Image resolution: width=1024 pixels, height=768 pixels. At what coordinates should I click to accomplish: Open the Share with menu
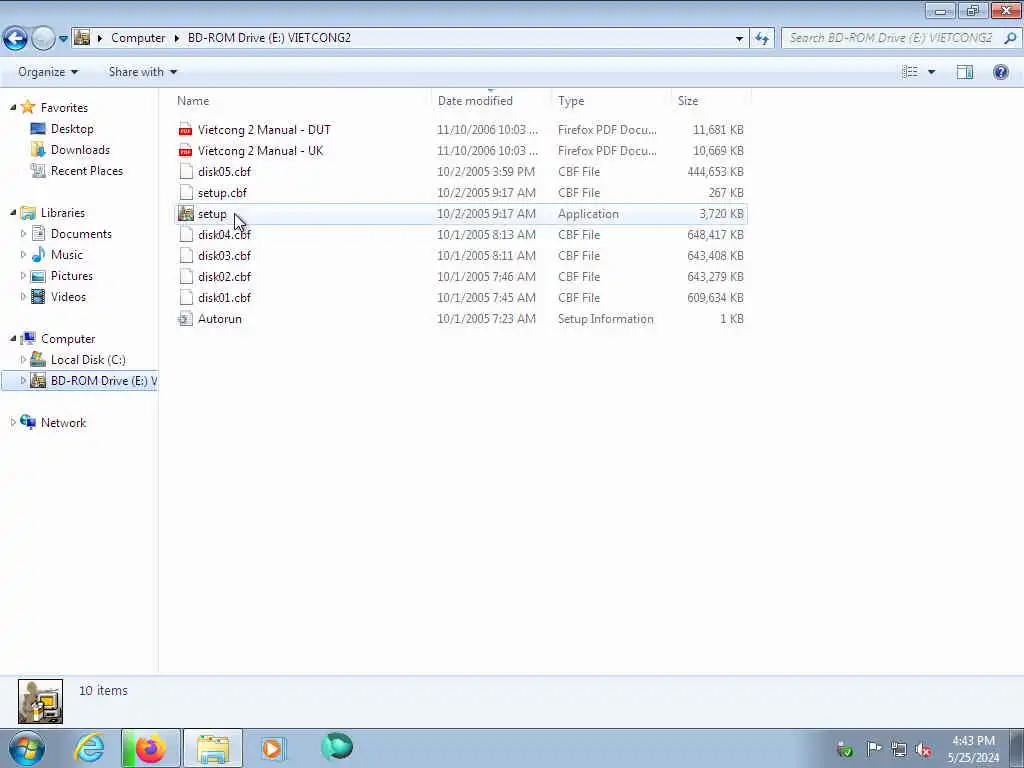tap(142, 72)
